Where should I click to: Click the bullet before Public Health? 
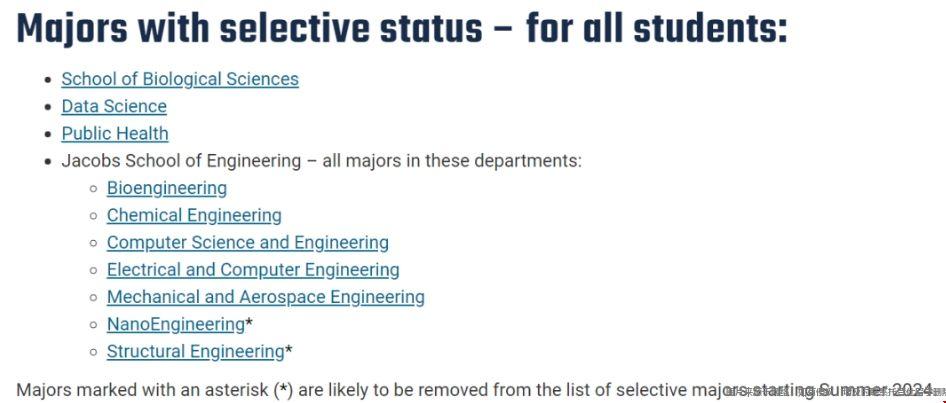pos(48,135)
